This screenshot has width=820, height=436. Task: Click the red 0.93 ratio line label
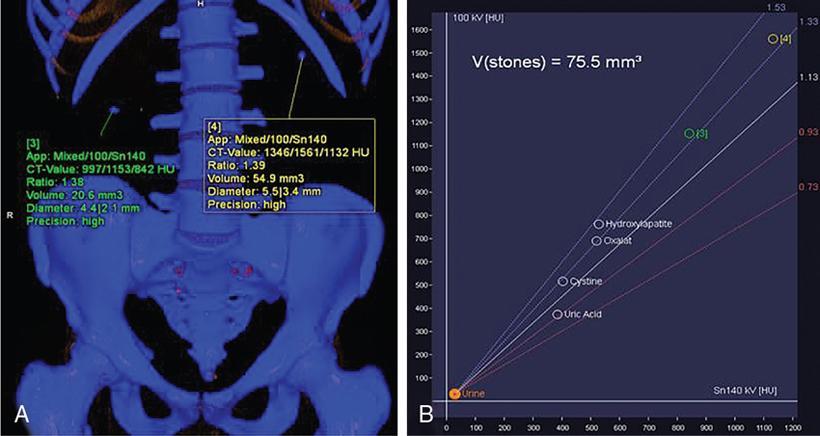[807, 132]
